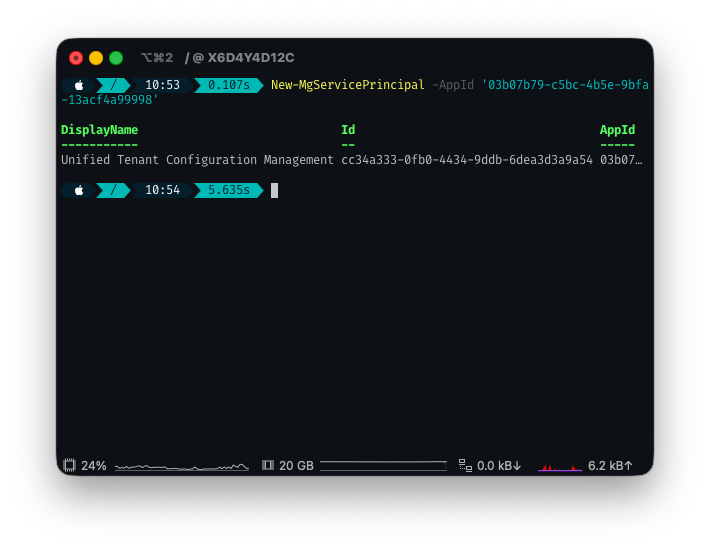This screenshot has height=550, width=710.
Task: Click the memory icon beside 20 GB
Action: (x=267, y=465)
